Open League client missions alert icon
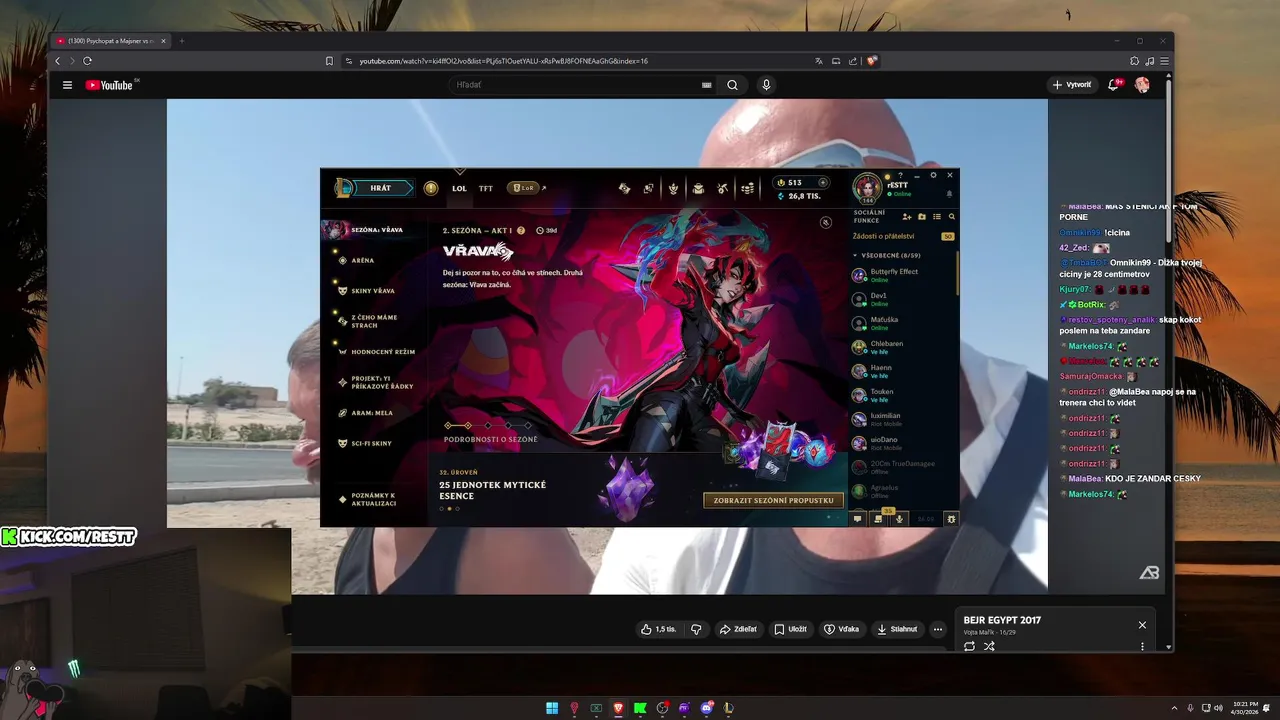The height and width of the screenshot is (720, 1280). coord(431,188)
